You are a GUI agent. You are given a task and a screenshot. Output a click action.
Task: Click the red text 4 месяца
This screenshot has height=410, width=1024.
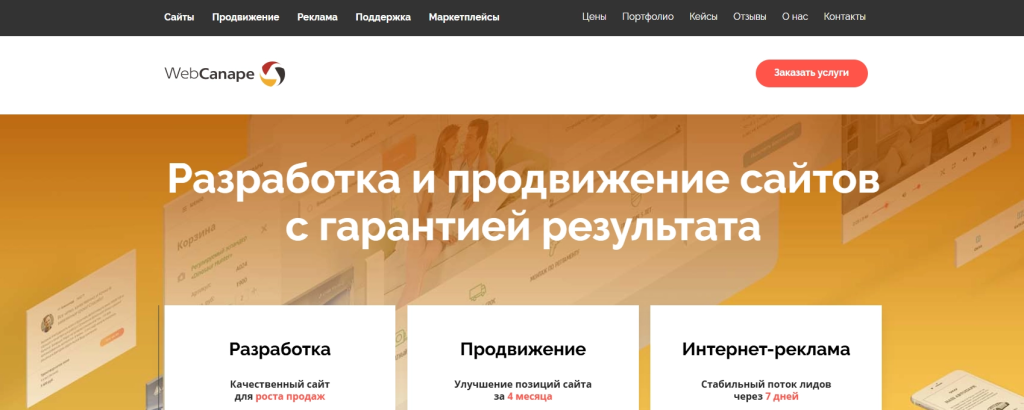tap(530, 396)
